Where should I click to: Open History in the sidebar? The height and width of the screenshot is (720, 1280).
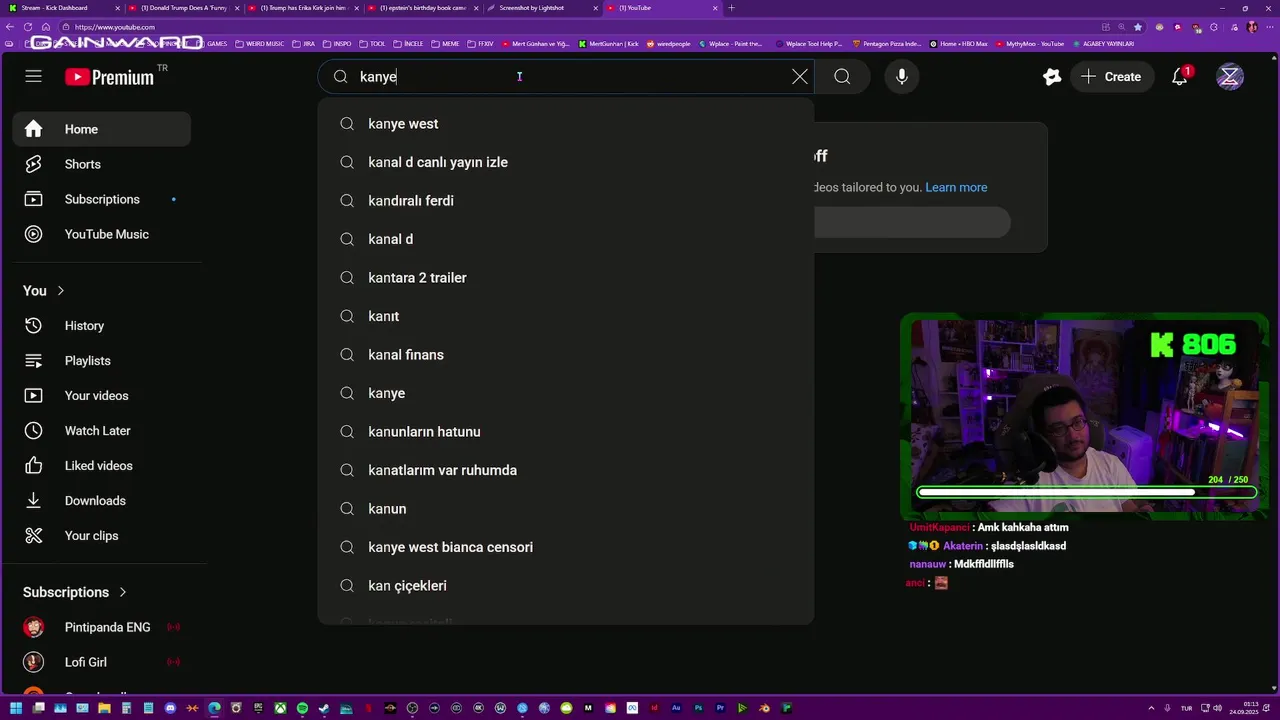click(x=101, y=325)
